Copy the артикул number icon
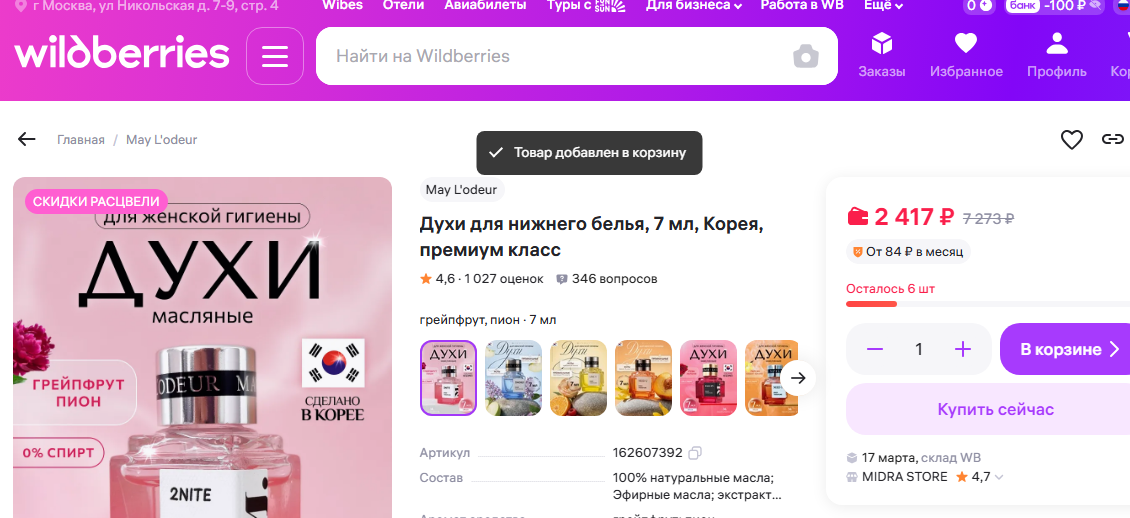 (695, 453)
